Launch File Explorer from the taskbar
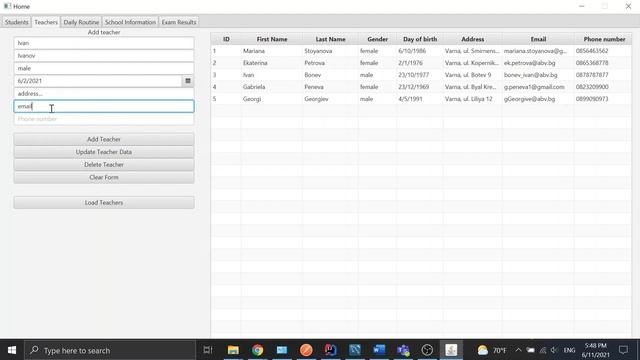640x360 pixels. tap(233, 350)
